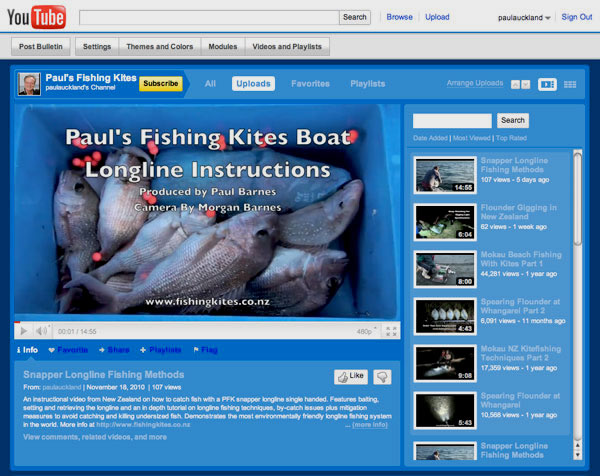The image size is (600, 476).
Task: Play the video with the play button
Action: (24, 331)
